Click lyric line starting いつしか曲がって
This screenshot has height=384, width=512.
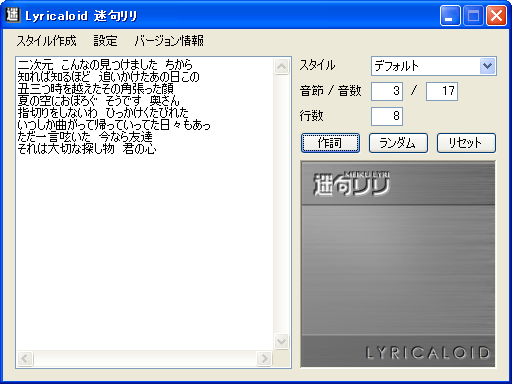click(x=114, y=125)
